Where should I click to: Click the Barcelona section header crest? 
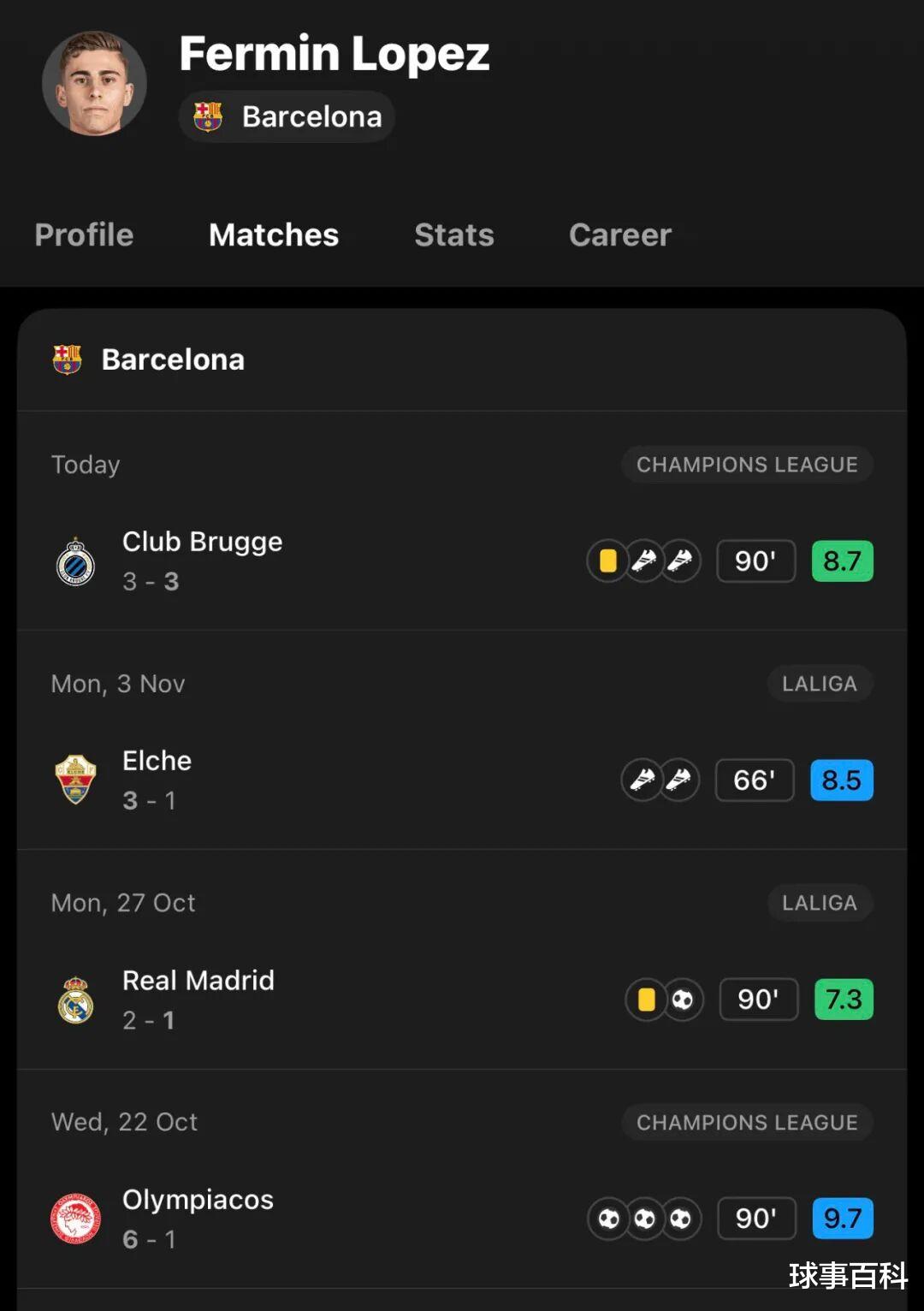(x=67, y=359)
